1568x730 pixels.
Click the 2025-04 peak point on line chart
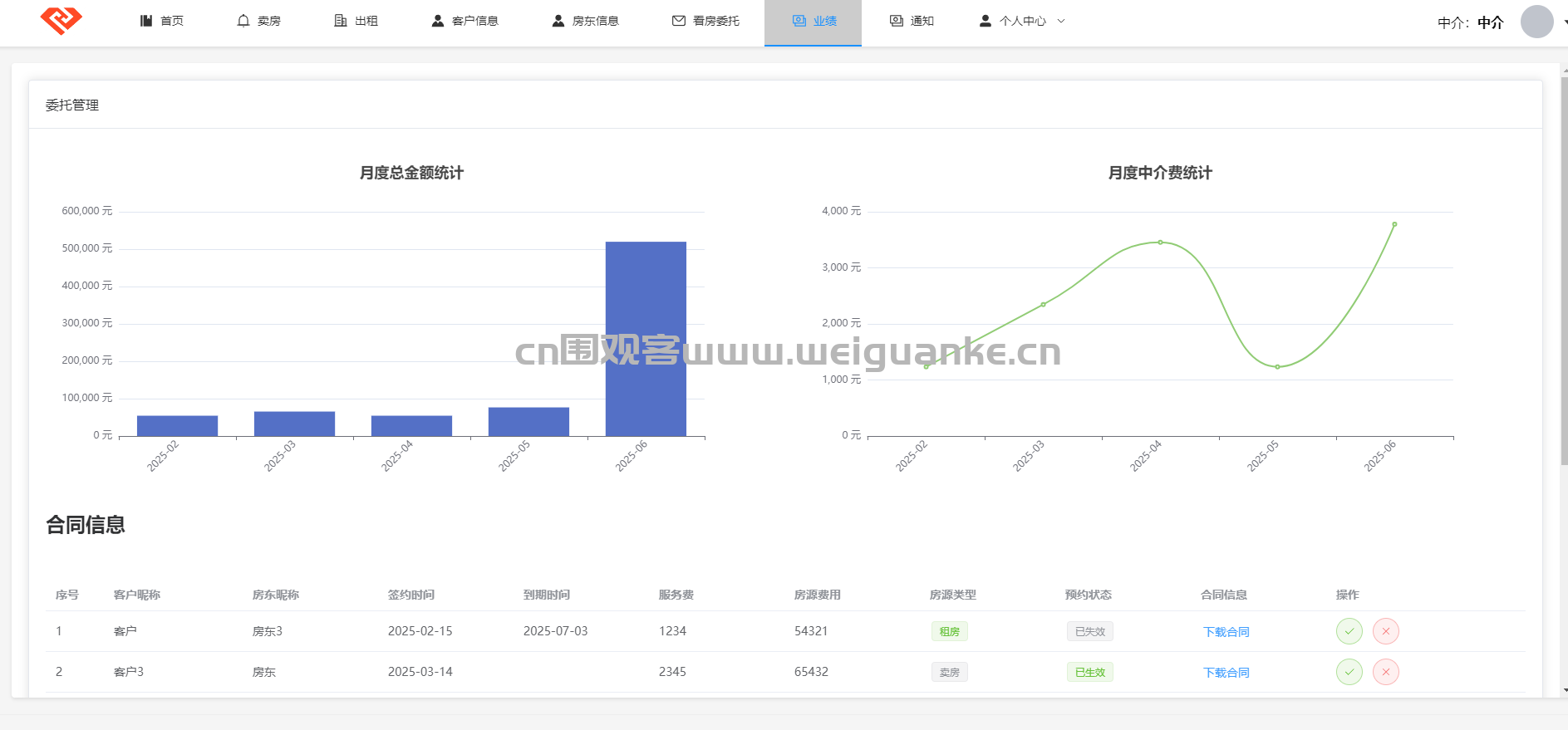[x=1161, y=243]
